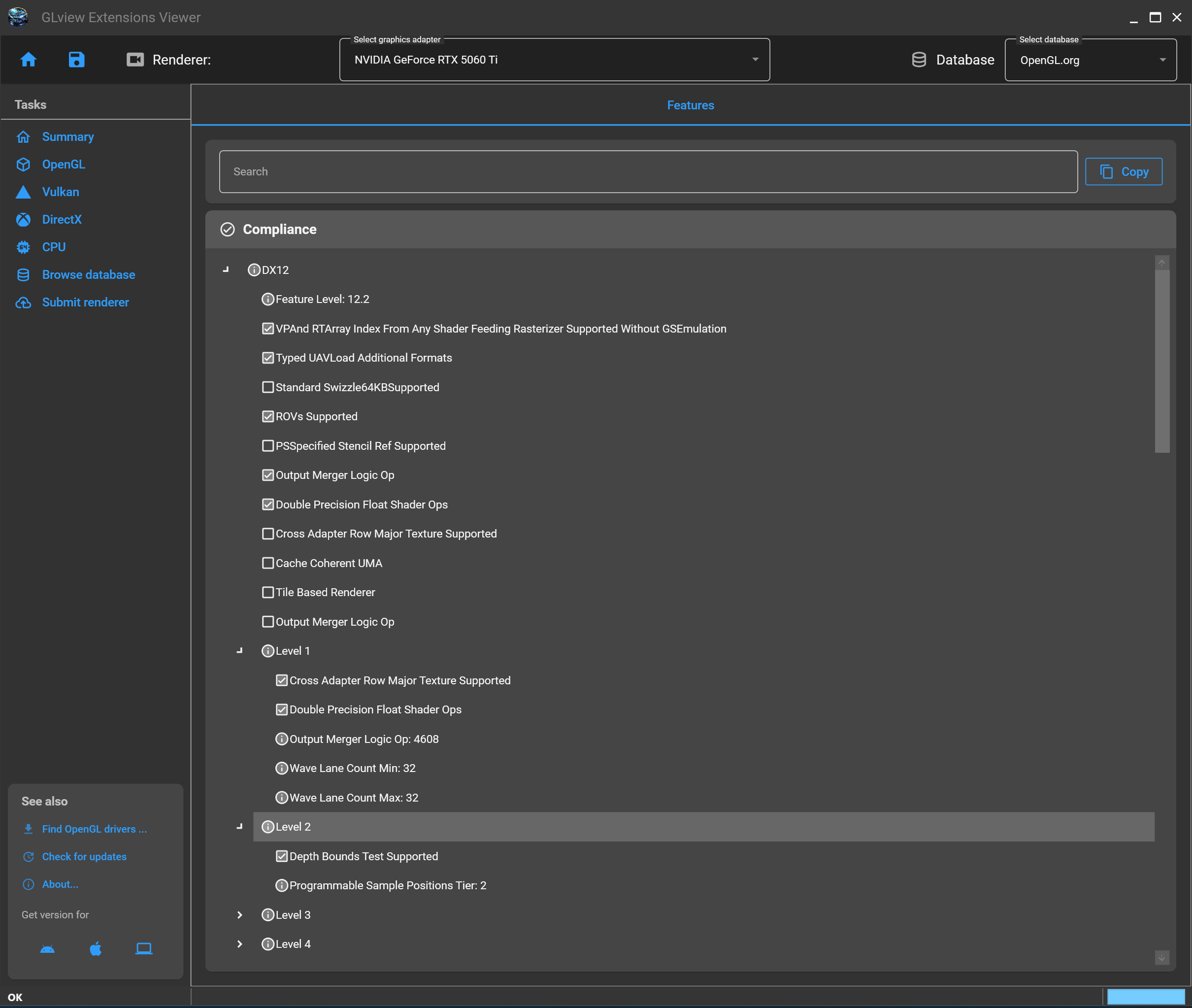Click the Check for updates link
The height and width of the screenshot is (1008, 1192).
84,857
